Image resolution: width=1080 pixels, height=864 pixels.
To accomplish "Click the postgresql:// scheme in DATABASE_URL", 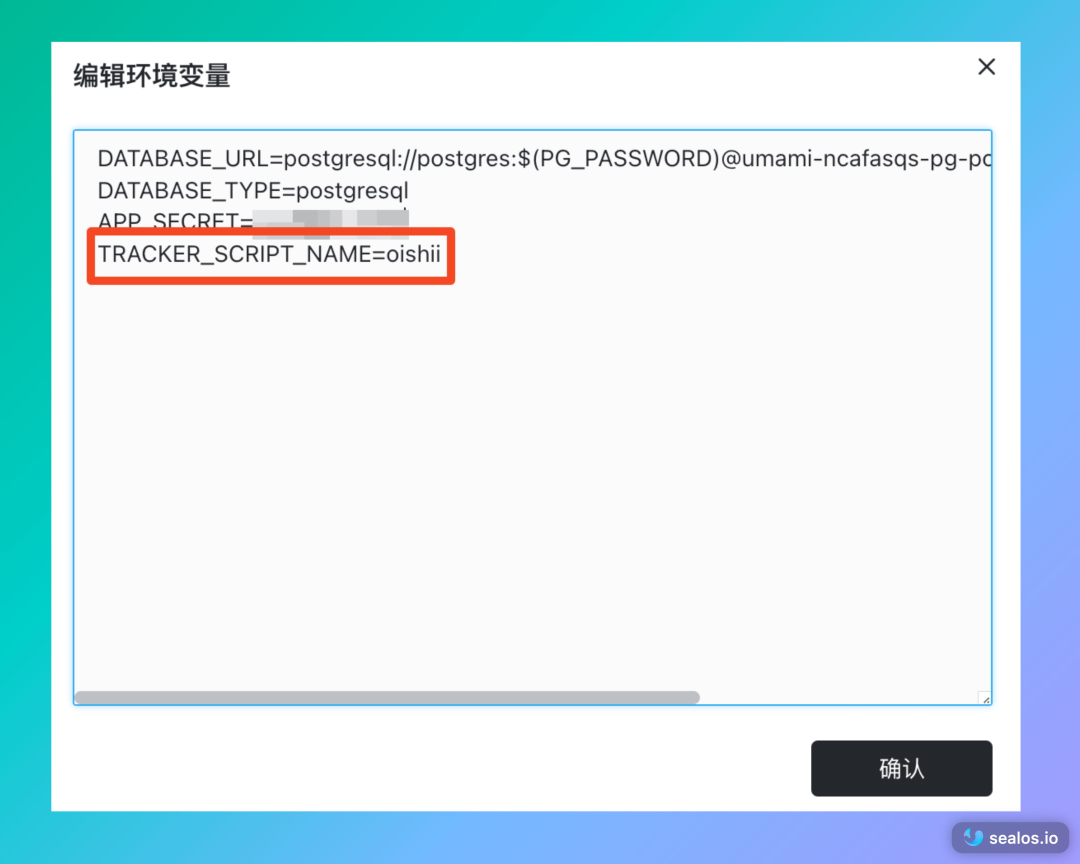I will pyautogui.click(x=350, y=159).
